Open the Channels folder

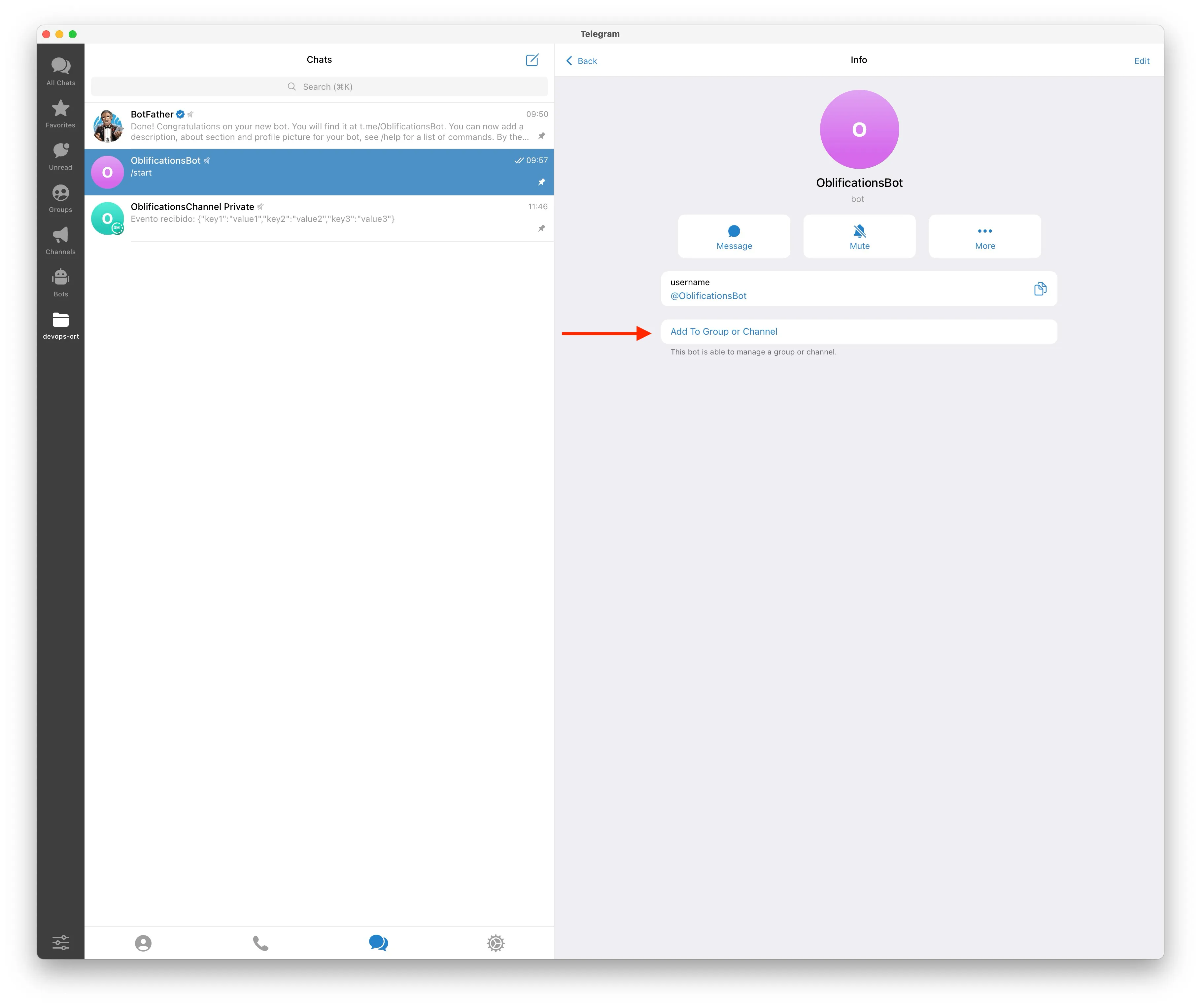(x=61, y=241)
